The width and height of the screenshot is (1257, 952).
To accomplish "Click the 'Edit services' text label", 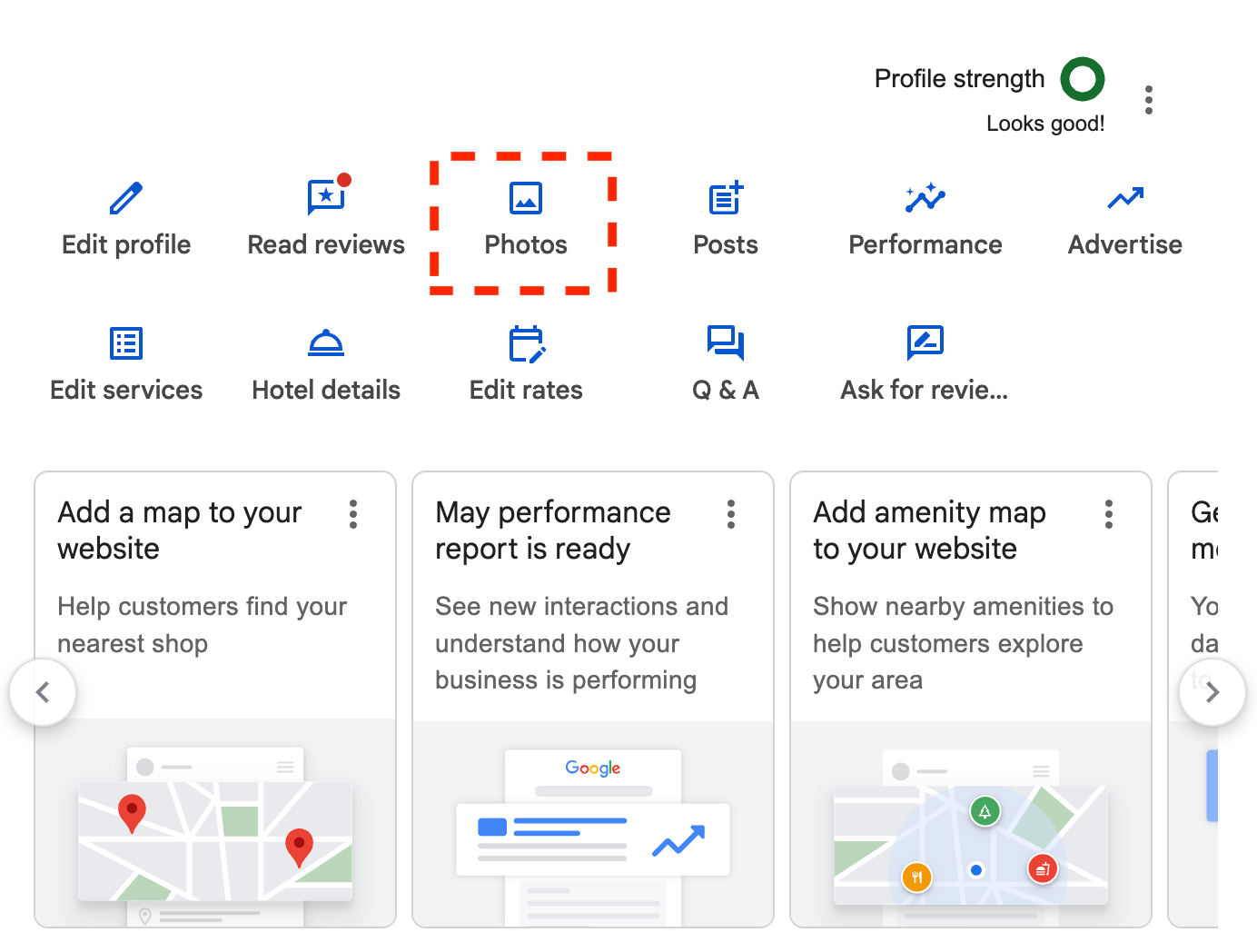I will [126, 390].
